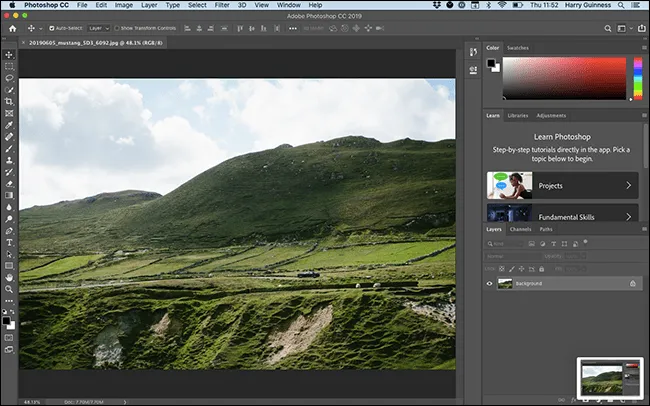650x406 pixels.
Task: Click the Home icon in options bar
Action: (x=12, y=28)
